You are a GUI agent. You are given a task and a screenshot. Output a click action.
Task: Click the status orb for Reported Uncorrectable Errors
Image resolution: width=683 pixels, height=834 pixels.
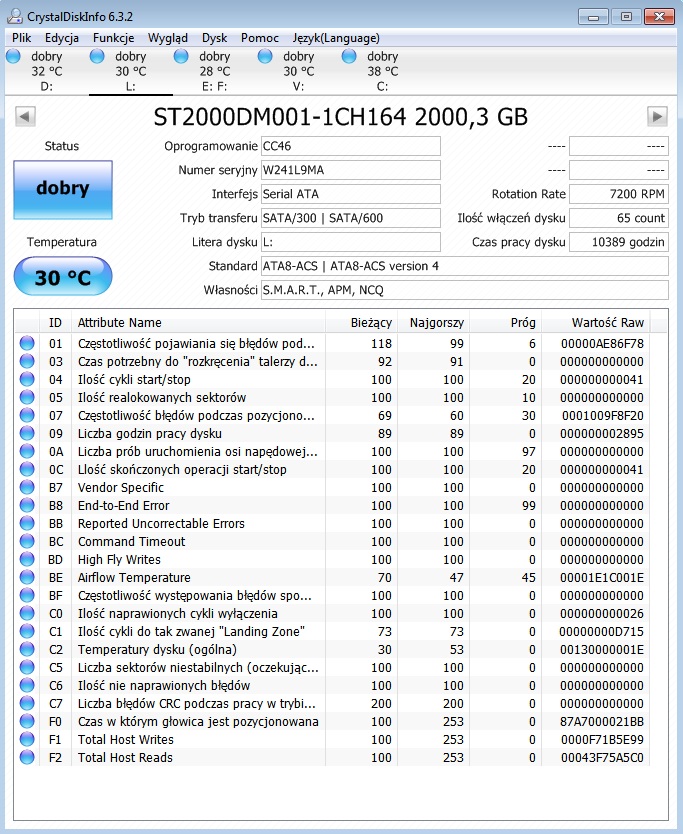tap(27, 523)
